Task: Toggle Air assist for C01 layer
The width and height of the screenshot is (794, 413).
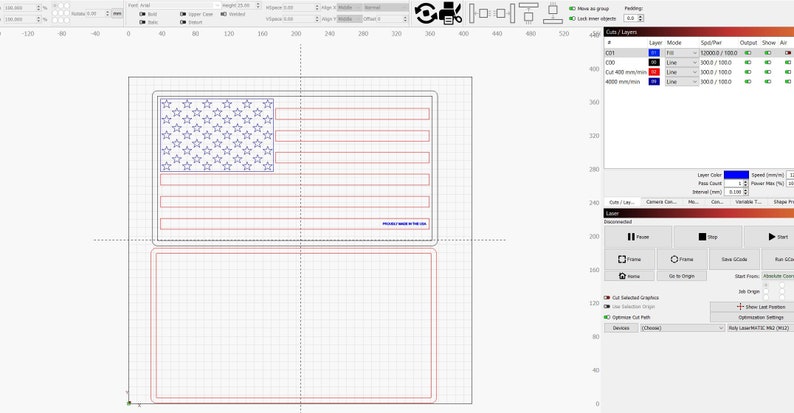Action: 788,53
